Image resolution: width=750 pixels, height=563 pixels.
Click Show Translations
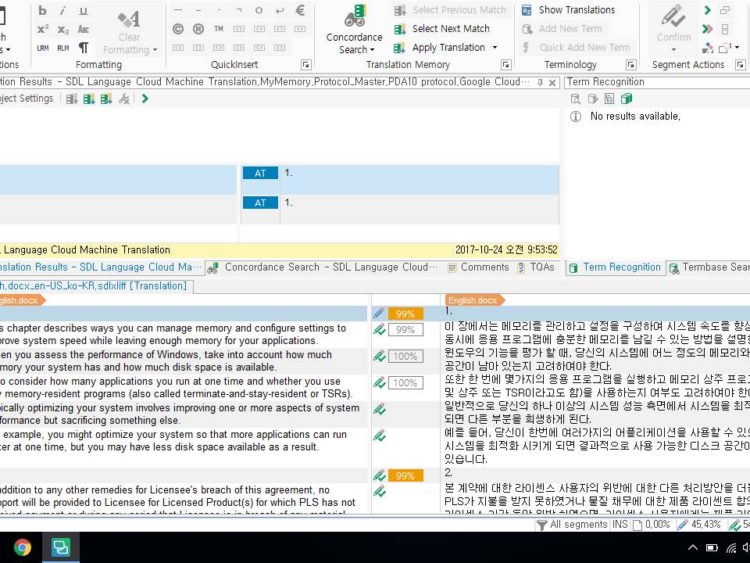[569, 10]
